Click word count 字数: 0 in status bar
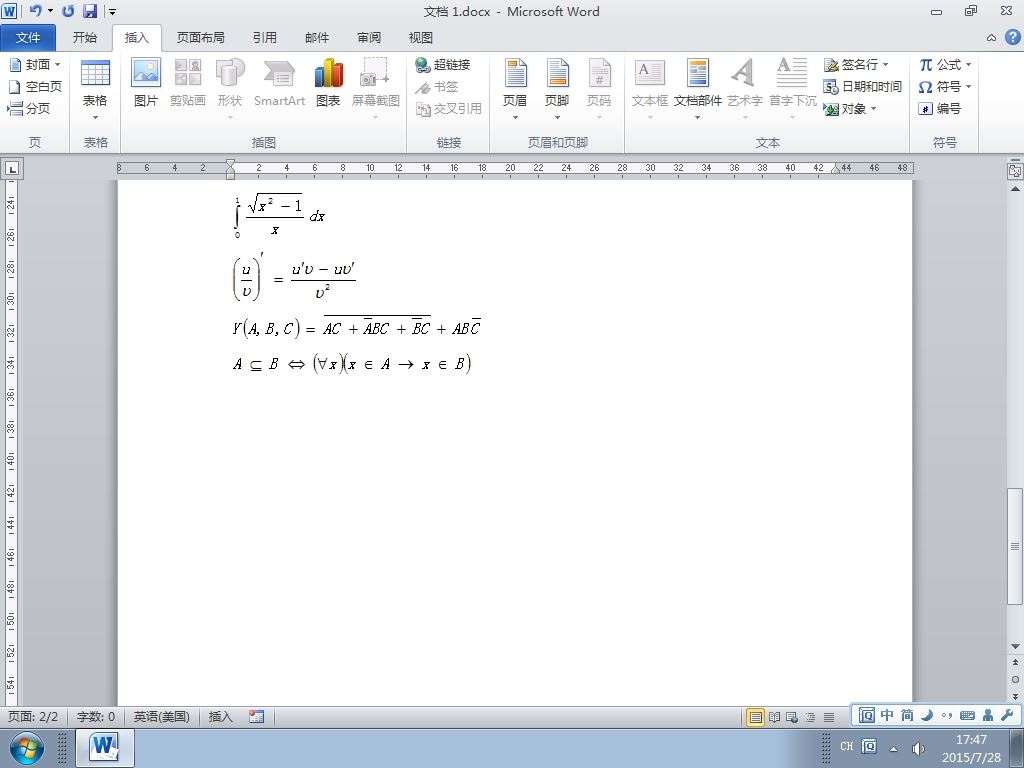The image size is (1024, 768). pos(95,716)
